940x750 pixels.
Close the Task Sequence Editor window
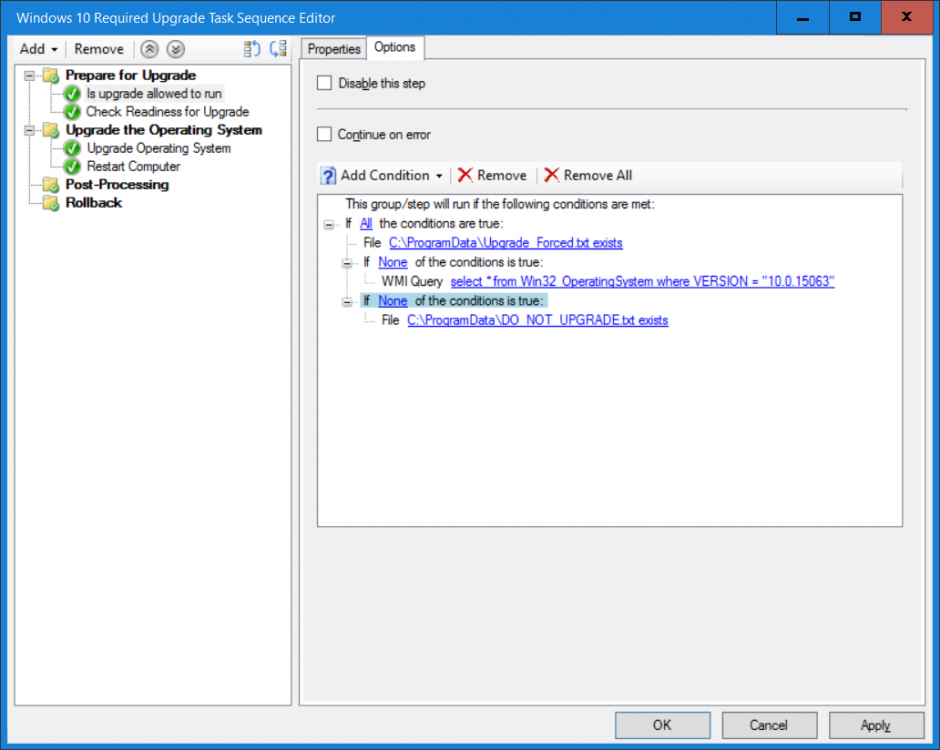[x=906, y=18]
